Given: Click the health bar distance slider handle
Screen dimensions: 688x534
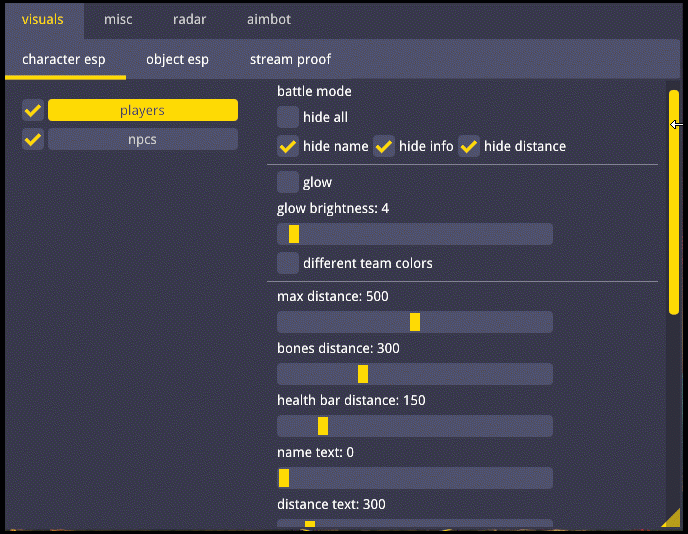Looking at the screenshot, I should (x=323, y=426).
